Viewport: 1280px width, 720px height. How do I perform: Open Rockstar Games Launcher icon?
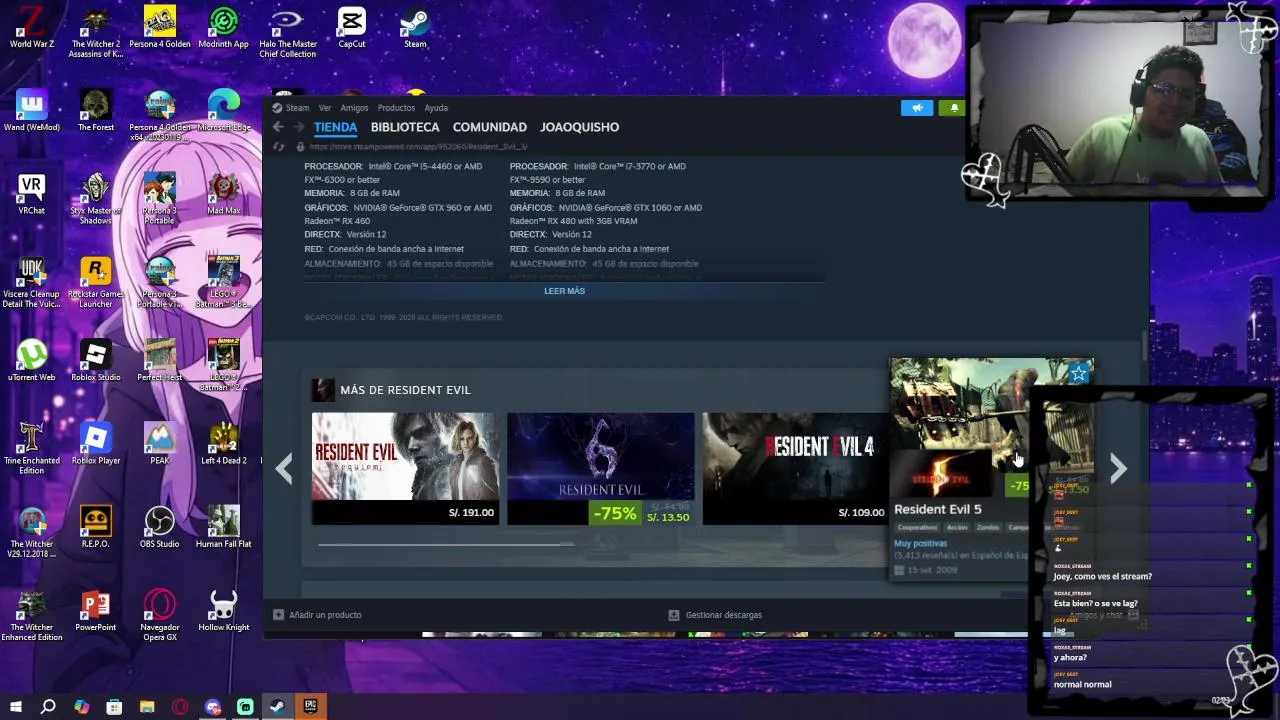coord(96,283)
